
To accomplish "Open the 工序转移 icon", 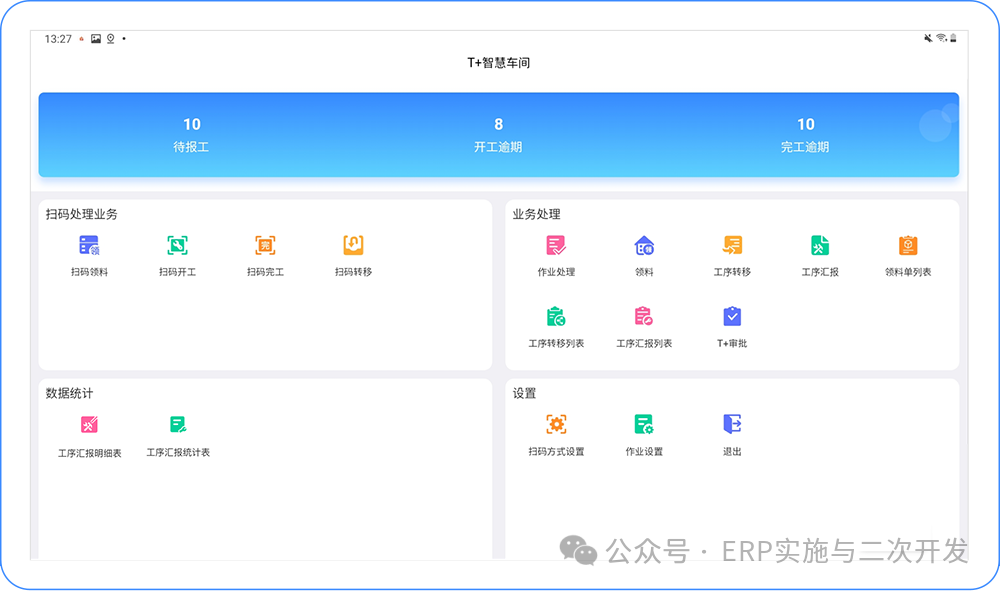I will click(732, 246).
